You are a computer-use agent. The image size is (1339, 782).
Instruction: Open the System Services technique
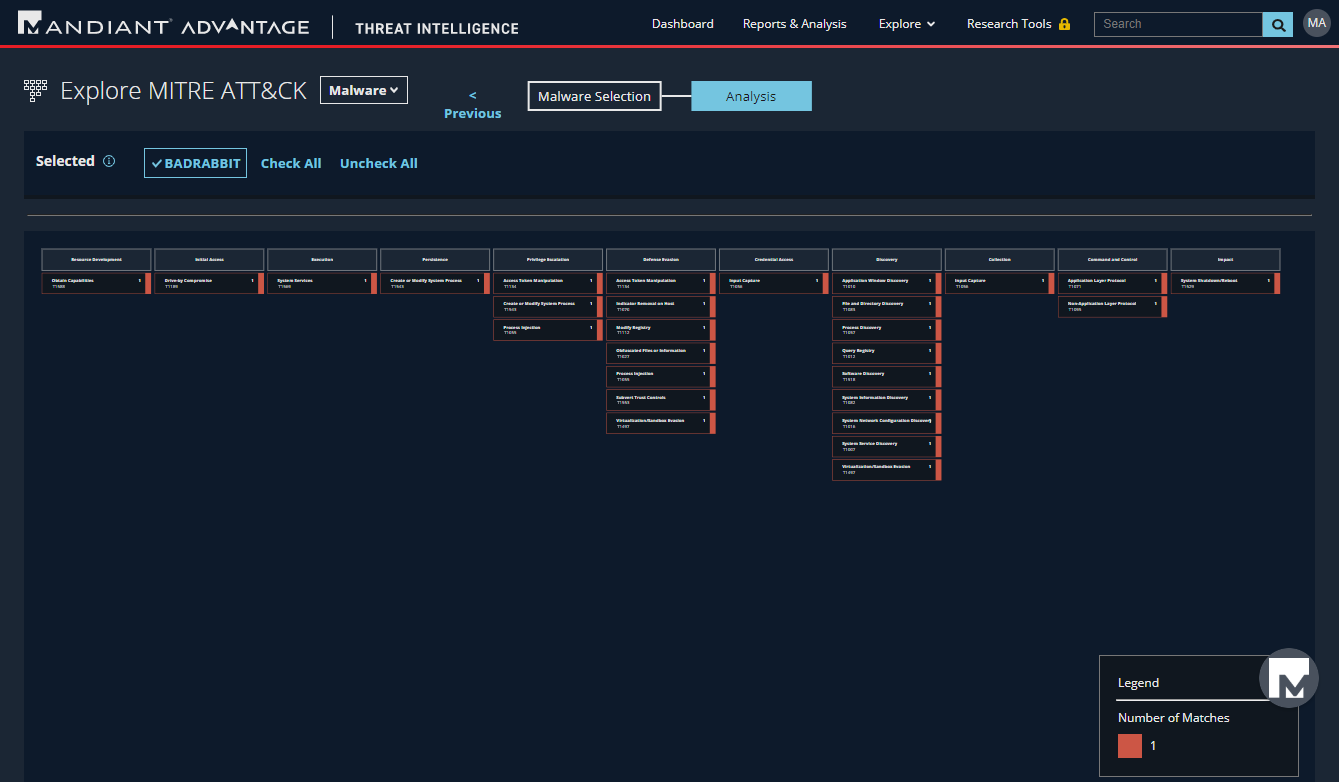coord(322,283)
